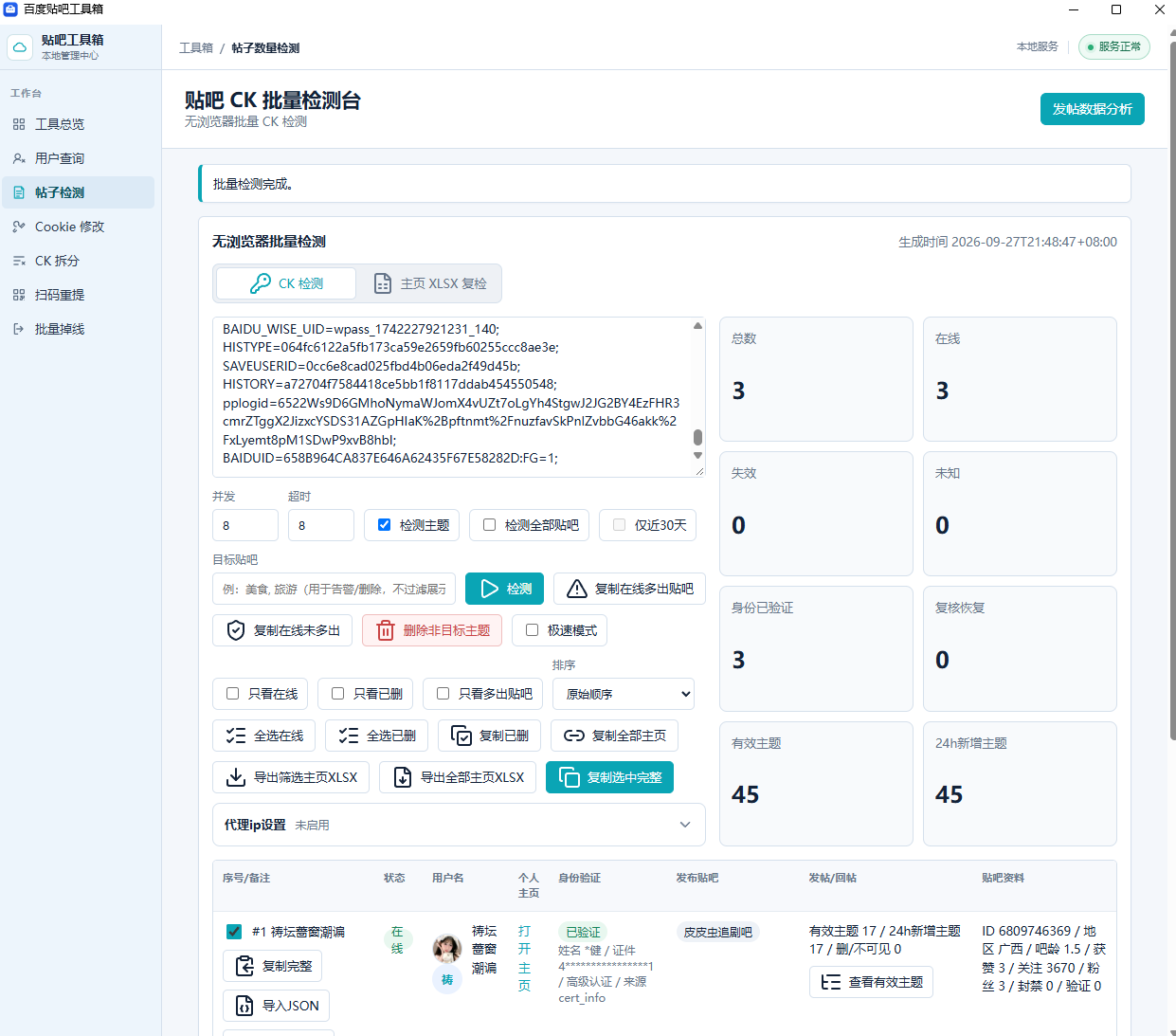Screen dimensions: 1176x1036
Task: Click the play icon in 检测 button
Action: click(490, 589)
